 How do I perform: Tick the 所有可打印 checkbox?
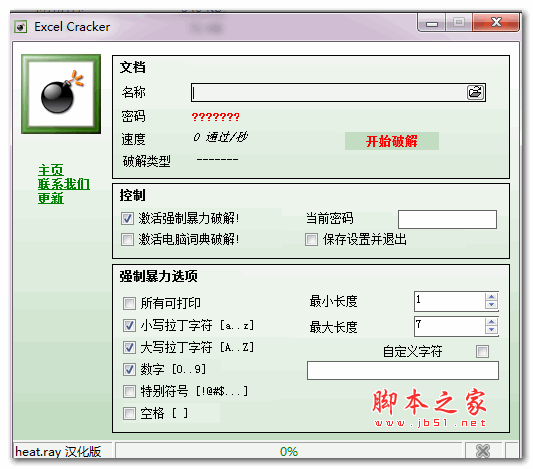(129, 303)
